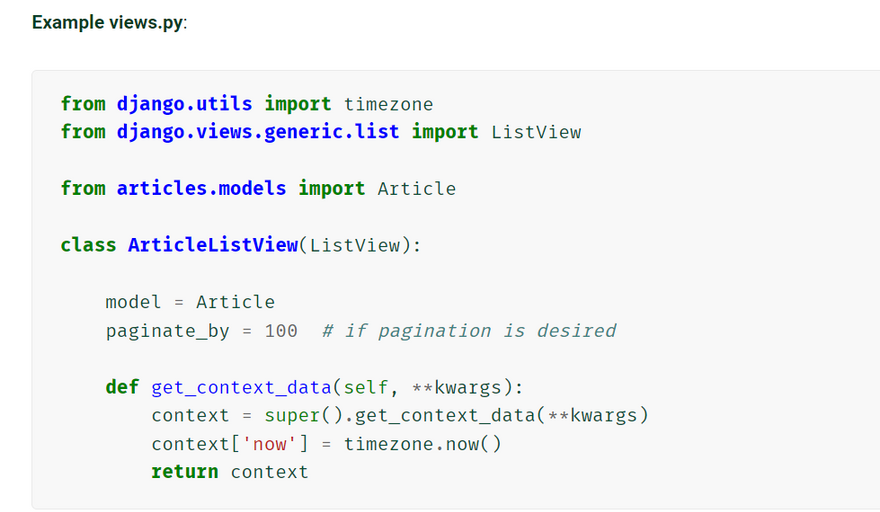Click ListView at end of second import
Viewport: 880px width, 512px height.
(x=536, y=131)
